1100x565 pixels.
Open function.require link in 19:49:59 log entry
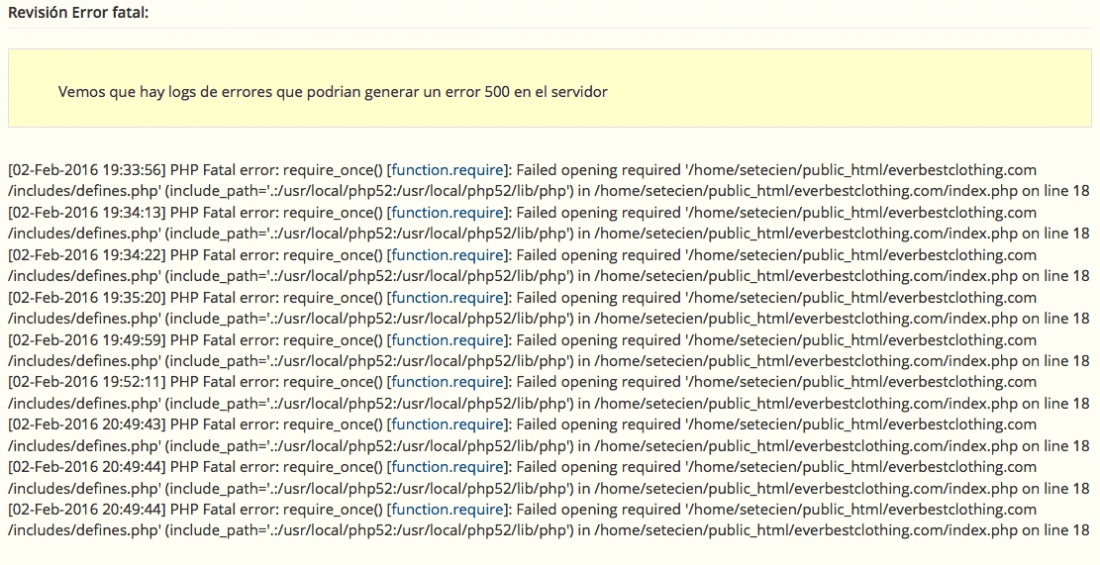(448, 340)
